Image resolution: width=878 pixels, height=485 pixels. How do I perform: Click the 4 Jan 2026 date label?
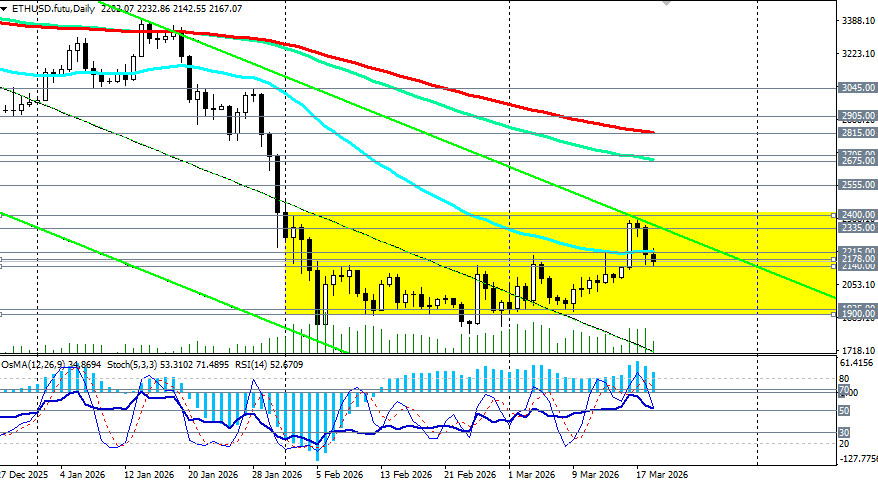pyautogui.click(x=82, y=475)
